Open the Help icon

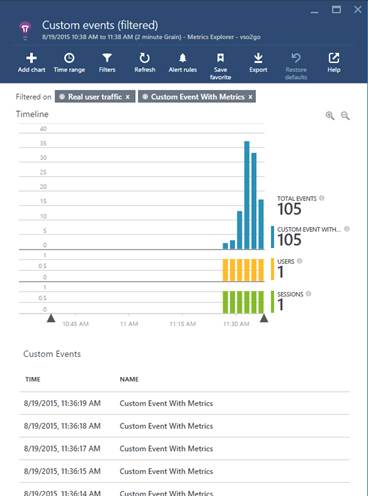click(334, 58)
